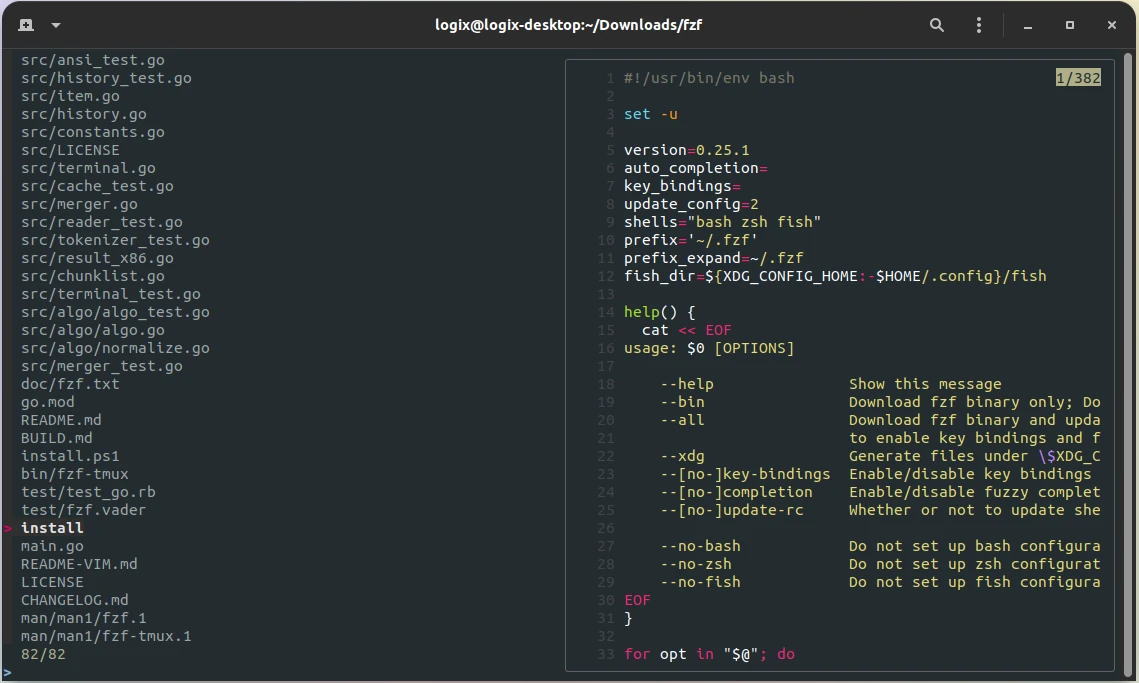Select main.go from the results
This screenshot has height=683, width=1139.
[52, 546]
